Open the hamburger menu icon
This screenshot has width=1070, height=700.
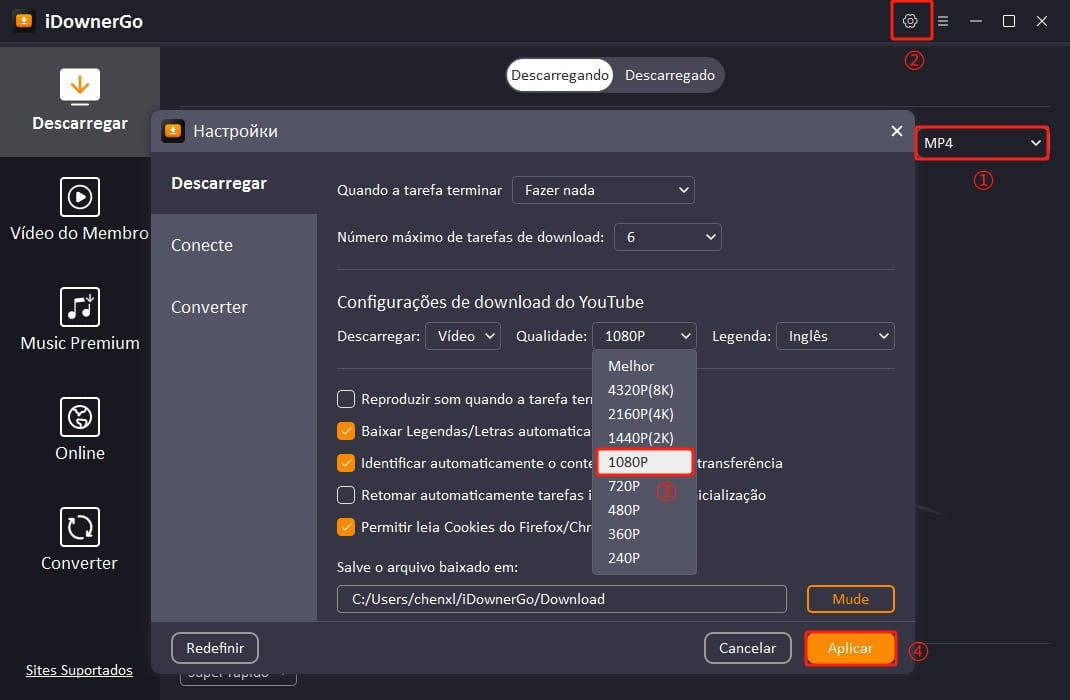tap(943, 21)
